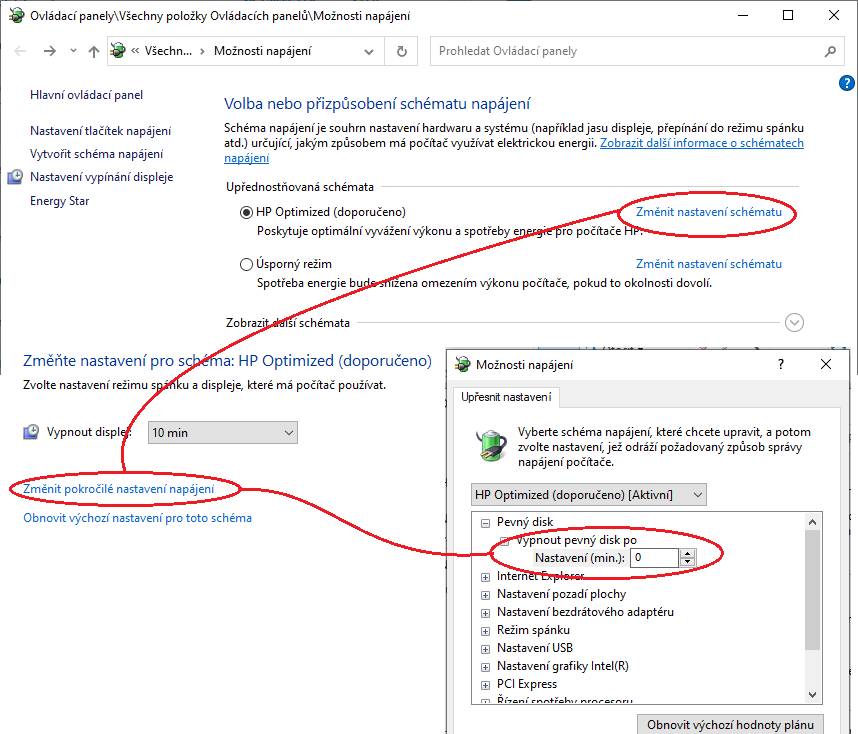Image resolution: width=858 pixels, height=734 pixels.
Task: Go up one level with Up arrow
Action: tap(94, 51)
